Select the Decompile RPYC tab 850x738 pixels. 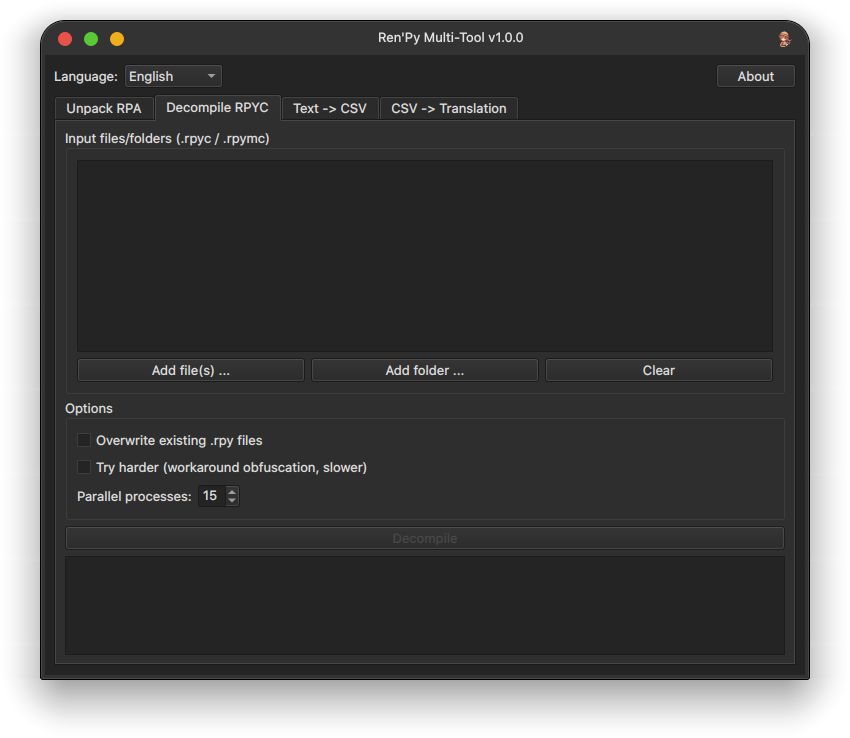coord(217,107)
